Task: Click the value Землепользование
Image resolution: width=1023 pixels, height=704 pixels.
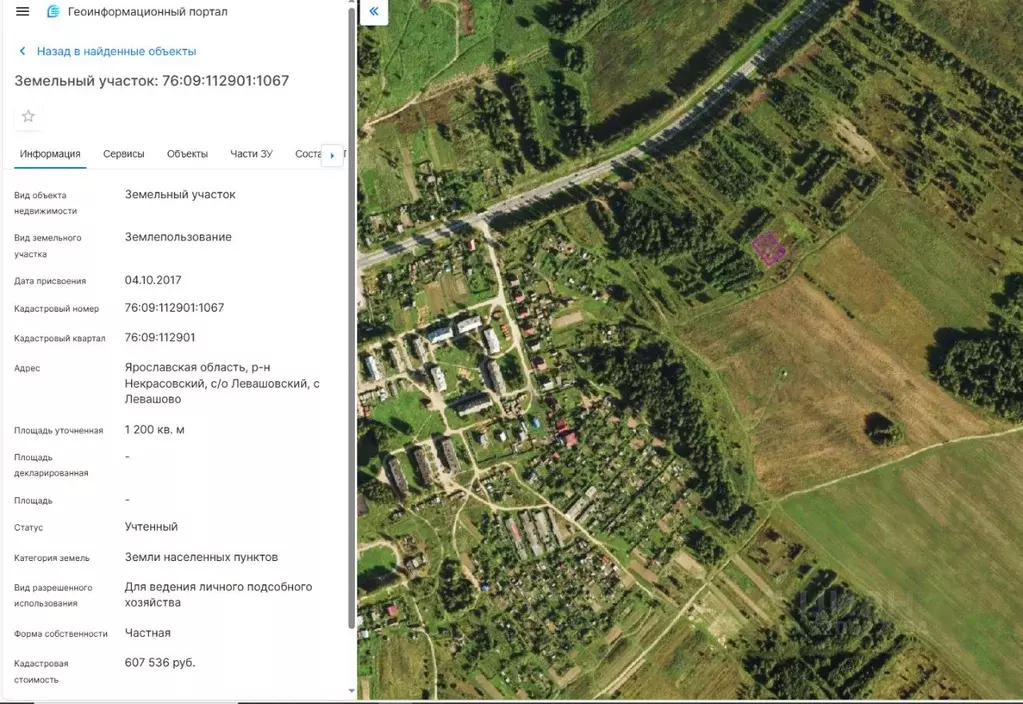Action: pyautogui.click(x=178, y=237)
